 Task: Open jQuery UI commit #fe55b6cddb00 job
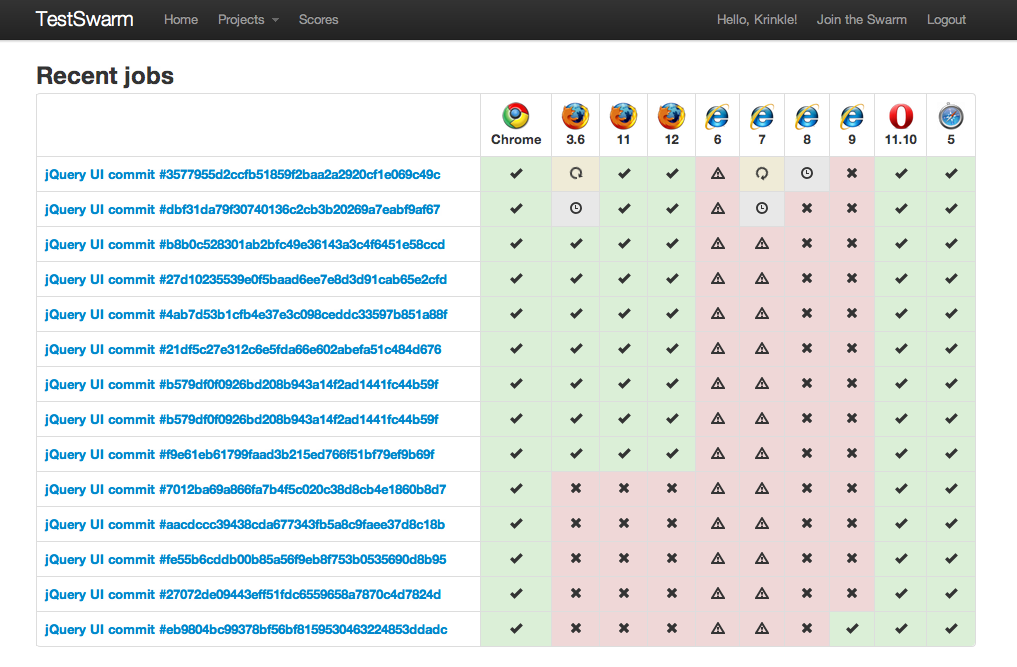click(245, 560)
